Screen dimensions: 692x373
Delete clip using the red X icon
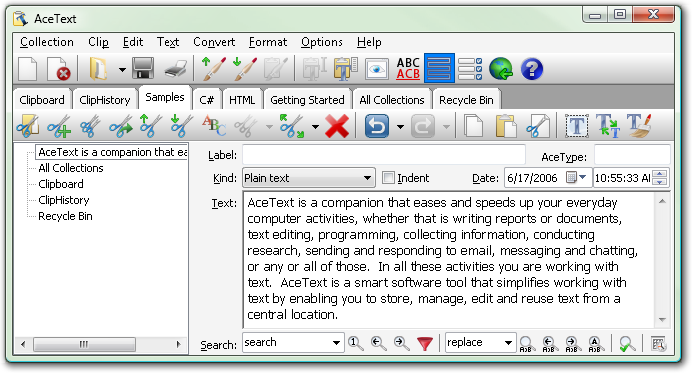coord(337,127)
